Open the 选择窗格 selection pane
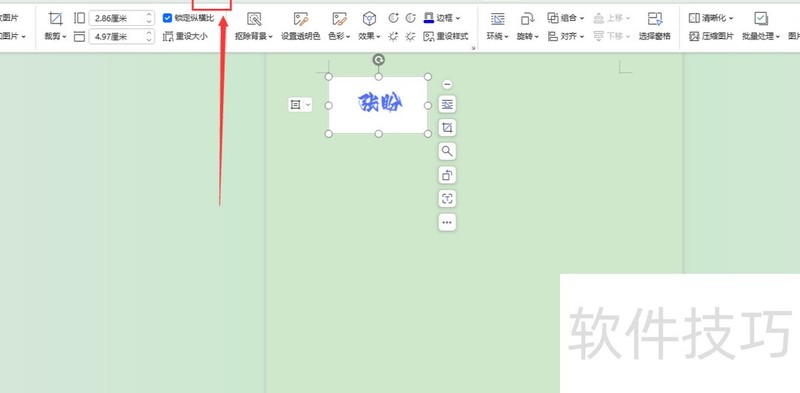The image size is (800, 393). click(x=655, y=27)
